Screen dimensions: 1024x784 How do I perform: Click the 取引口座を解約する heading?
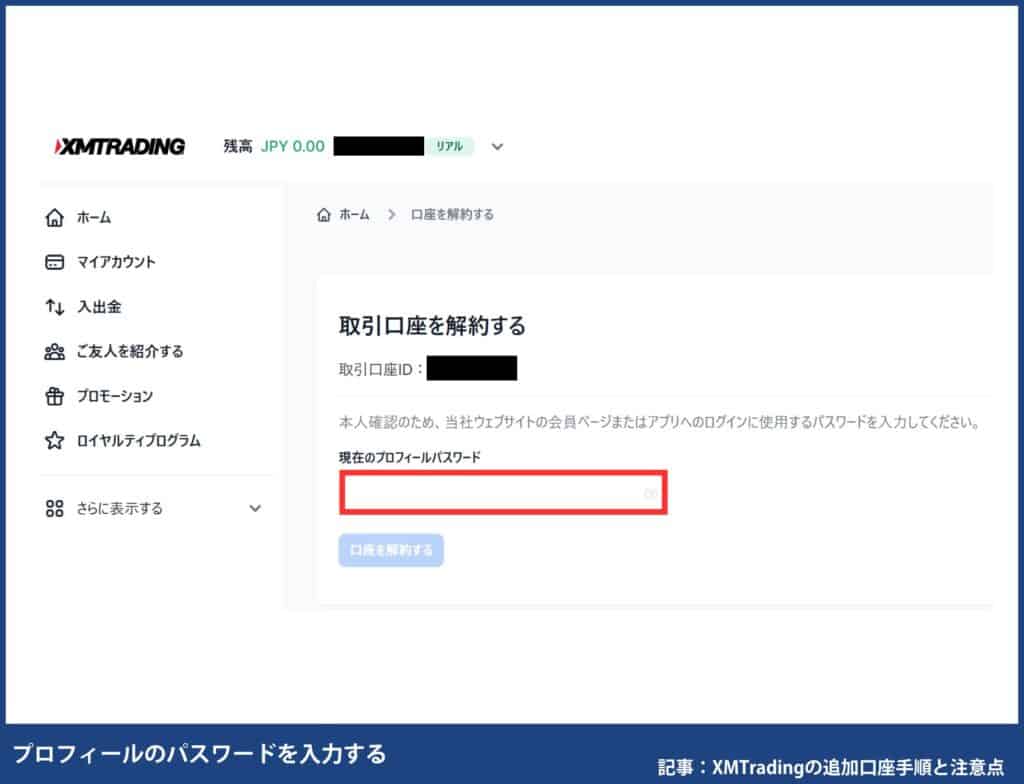click(x=432, y=325)
